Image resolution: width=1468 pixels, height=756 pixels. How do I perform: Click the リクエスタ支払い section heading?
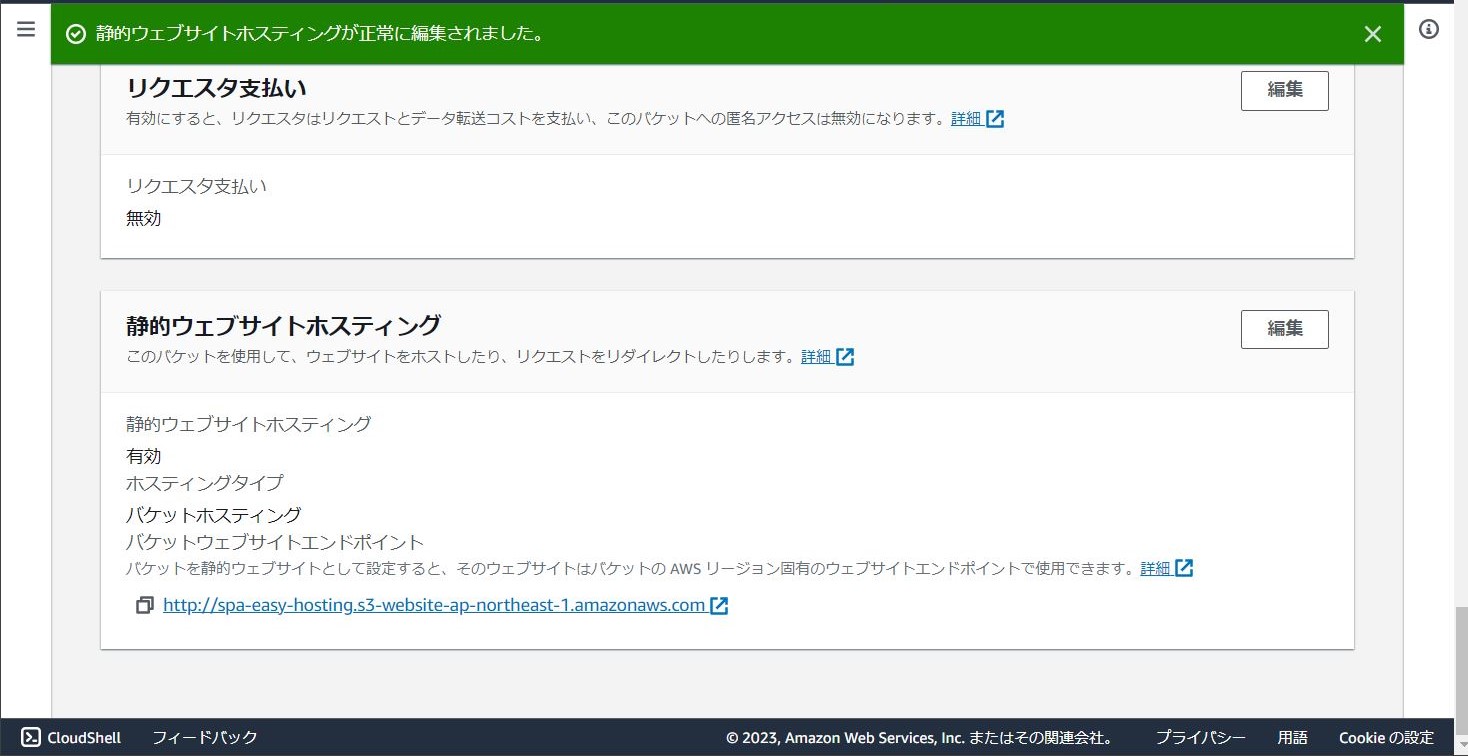pyautogui.click(x=216, y=88)
